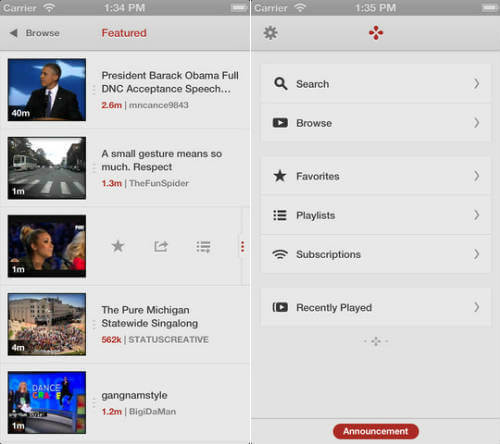Screen dimensions: 500x444
Task: Expand the Browse row chevron
Action: pos(477,123)
